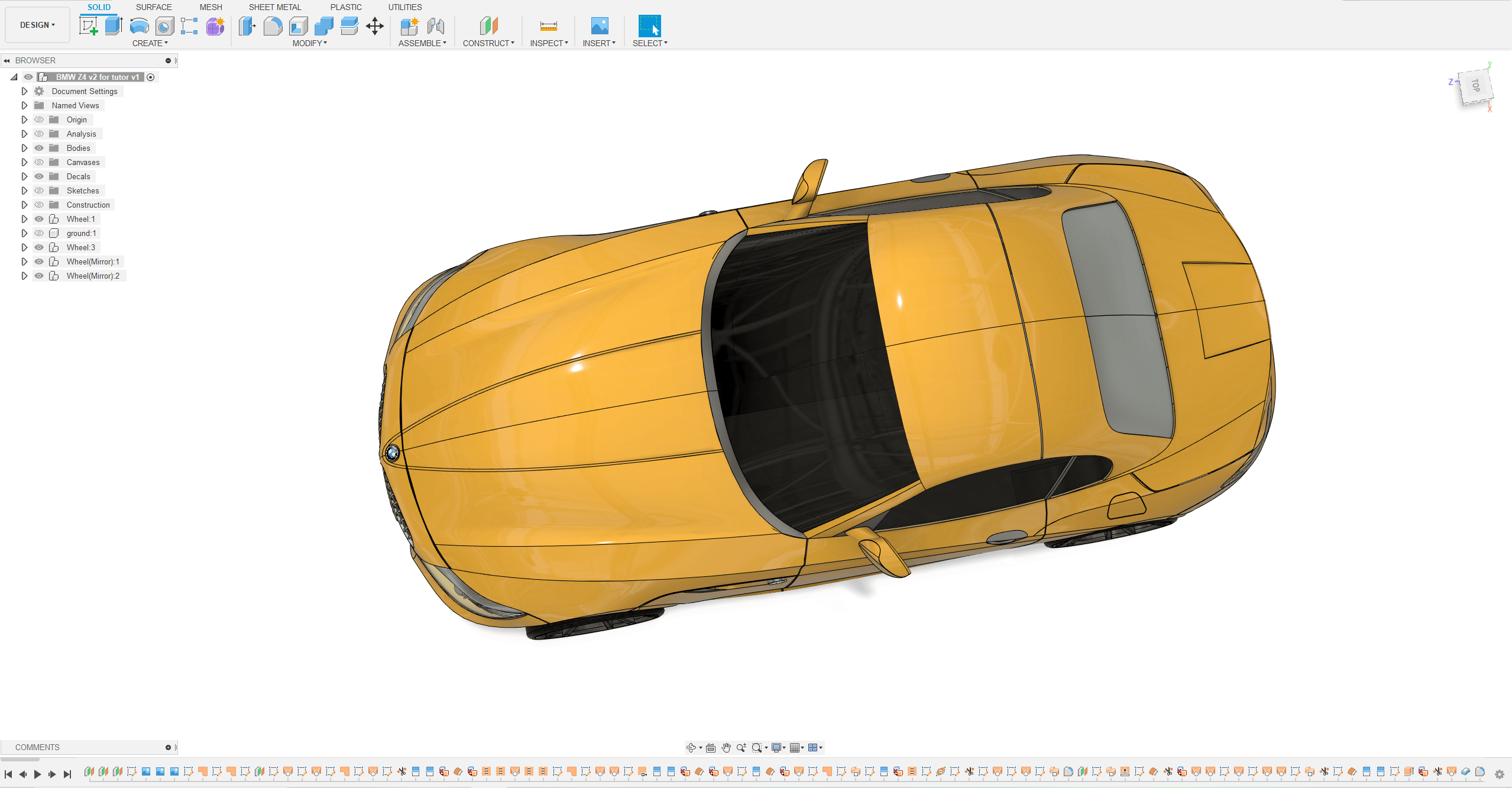Select the Fillet tool
This screenshot has width=1512, height=788.
(273, 26)
